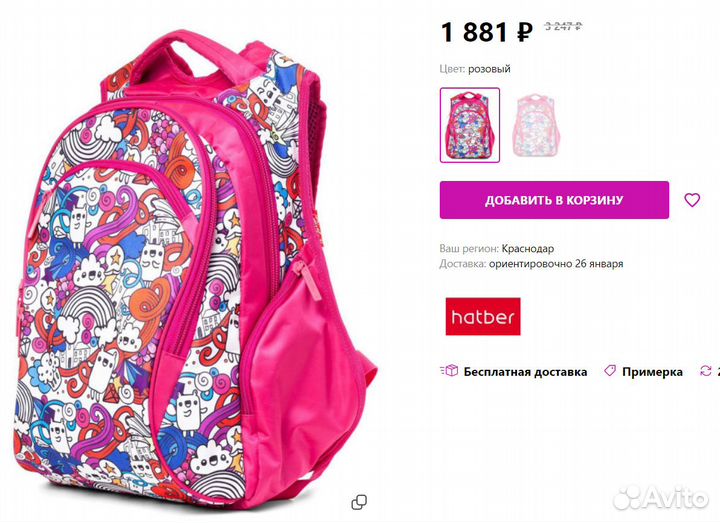
Task: Click the current price 1 881 ₽
Action: [x=487, y=32]
